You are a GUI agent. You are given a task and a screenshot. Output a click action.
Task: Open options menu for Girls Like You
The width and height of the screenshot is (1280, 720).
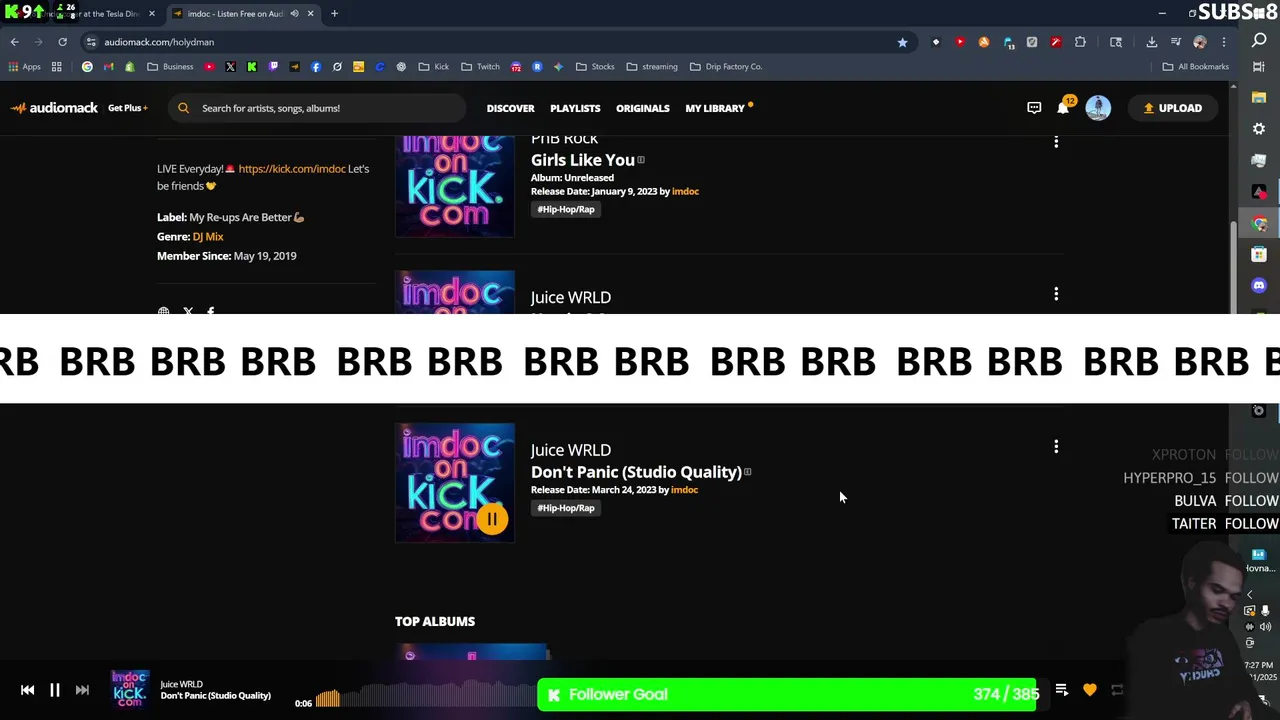1056,142
